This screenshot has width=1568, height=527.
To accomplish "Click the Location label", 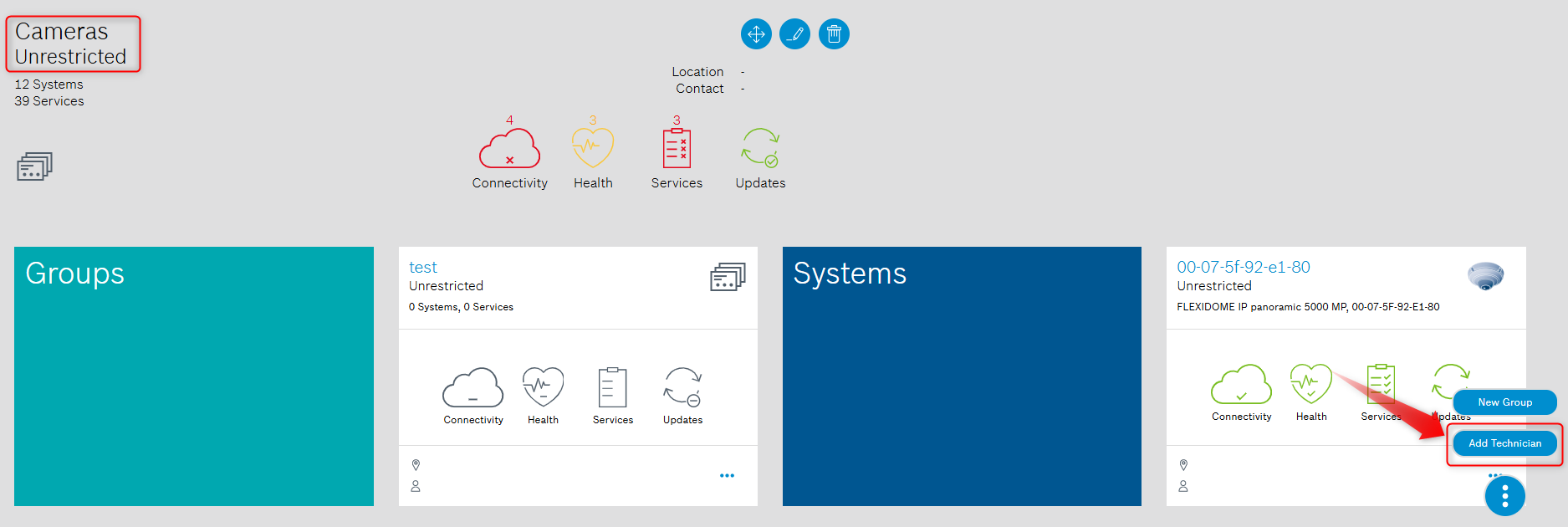I will (x=697, y=72).
